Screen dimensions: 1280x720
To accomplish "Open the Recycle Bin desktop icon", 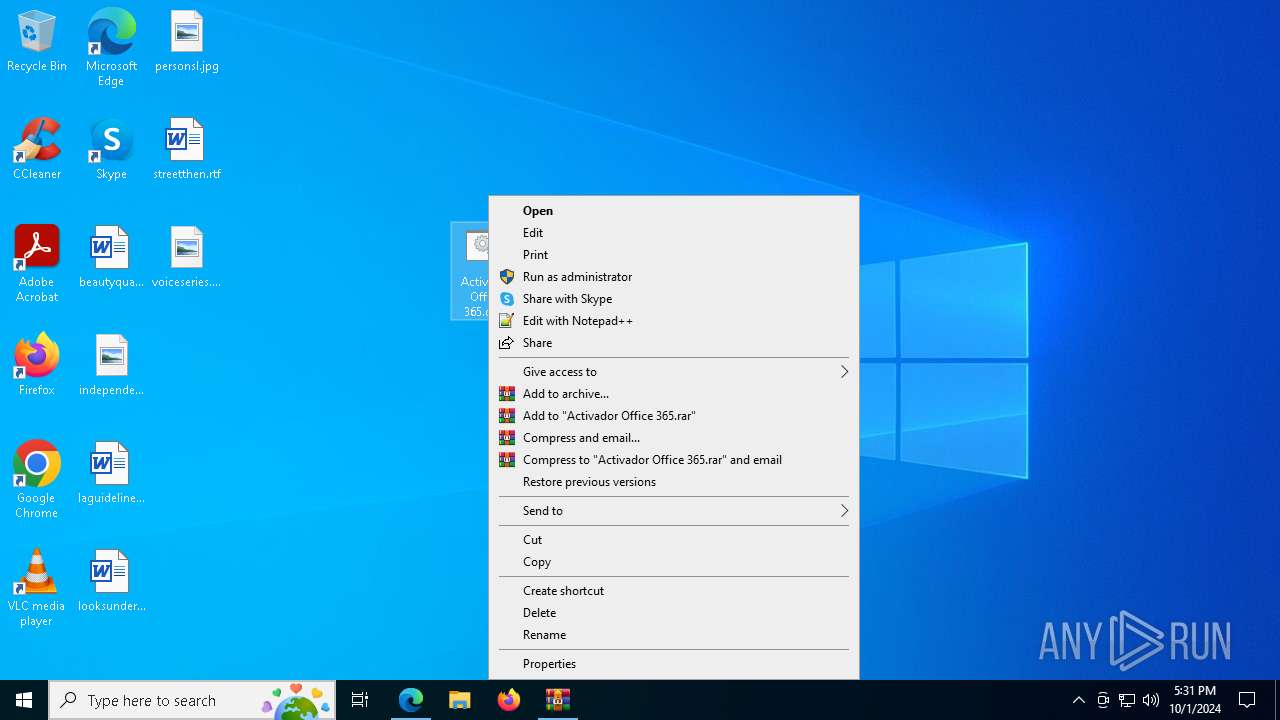I will 37,42.
